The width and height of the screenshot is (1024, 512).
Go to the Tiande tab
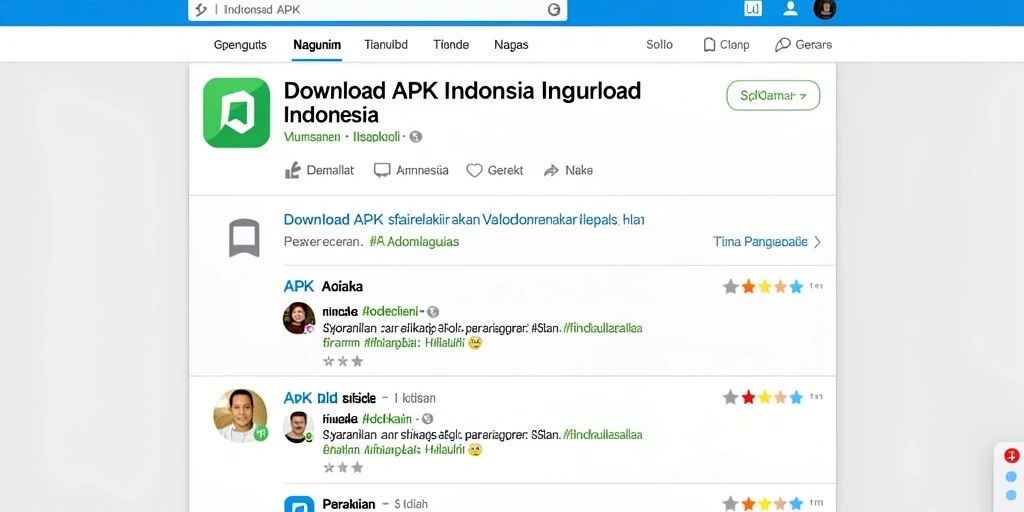coord(451,45)
